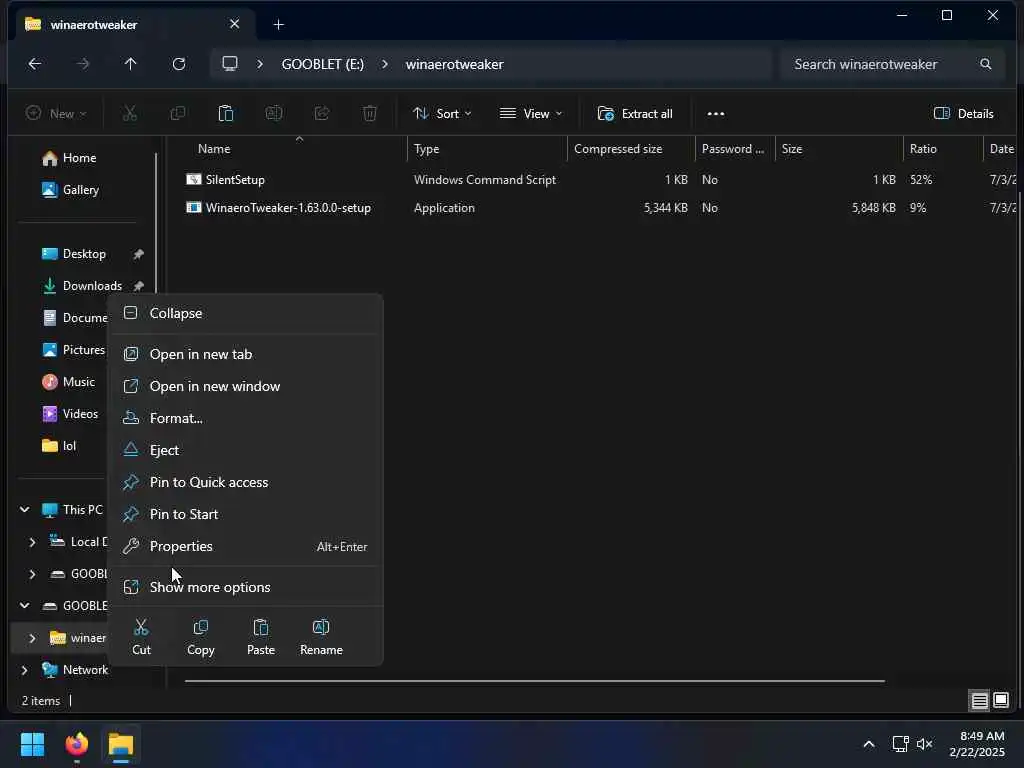Open the See more ellipsis menu
Screen dimensions: 1024x768
(716, 114)
